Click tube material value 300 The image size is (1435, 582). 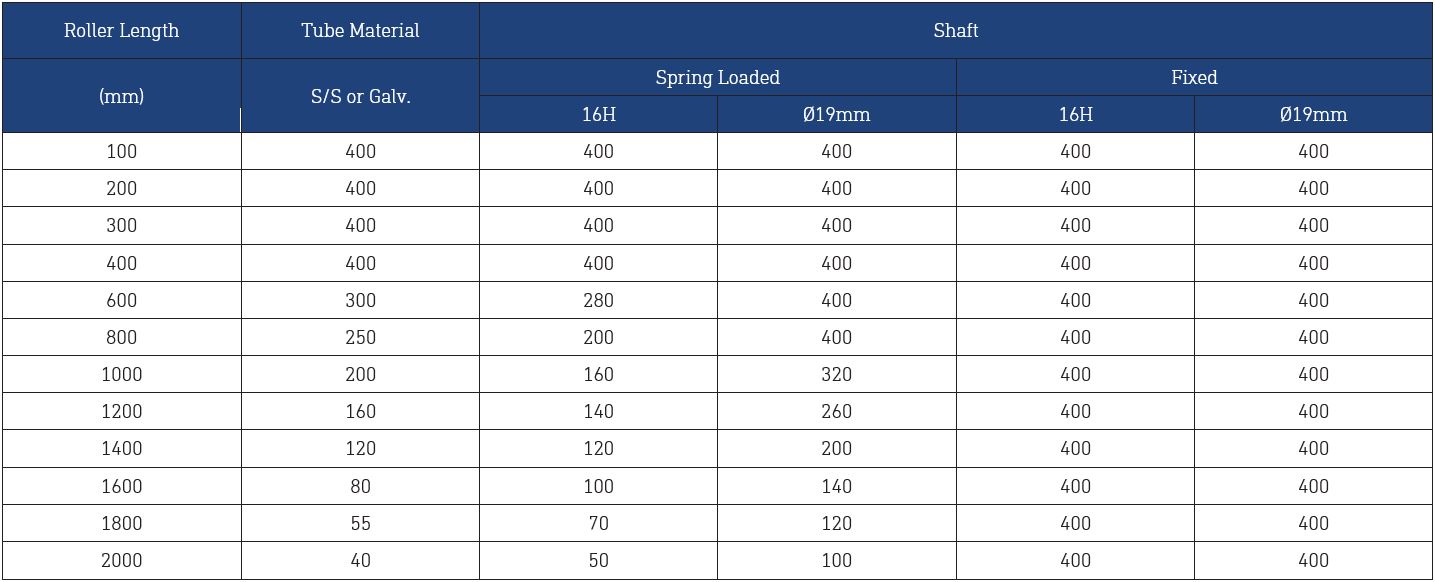(x=360, y=300)
